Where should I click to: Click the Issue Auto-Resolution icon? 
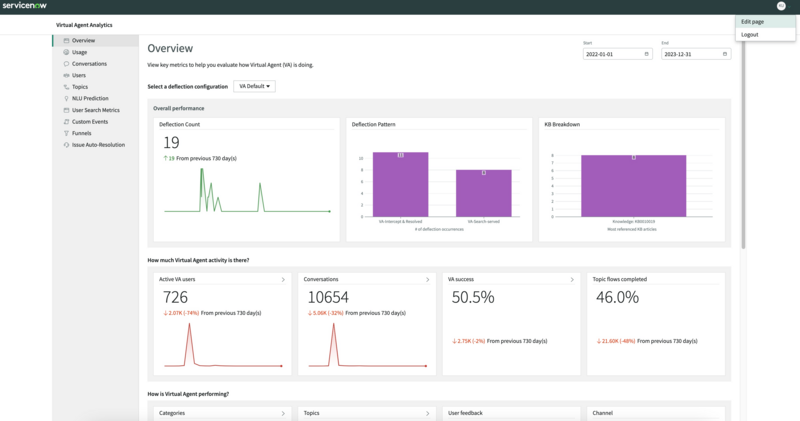(x=66, y=145)
